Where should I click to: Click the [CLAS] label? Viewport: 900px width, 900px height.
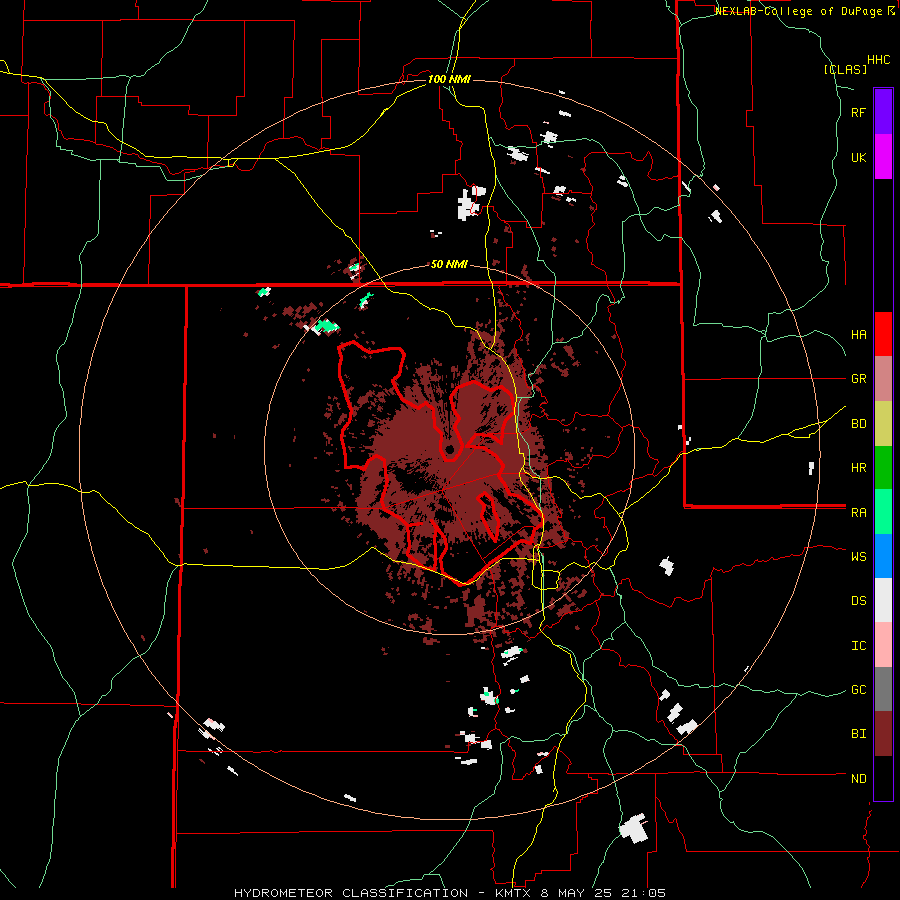click(x=845, y=70)
